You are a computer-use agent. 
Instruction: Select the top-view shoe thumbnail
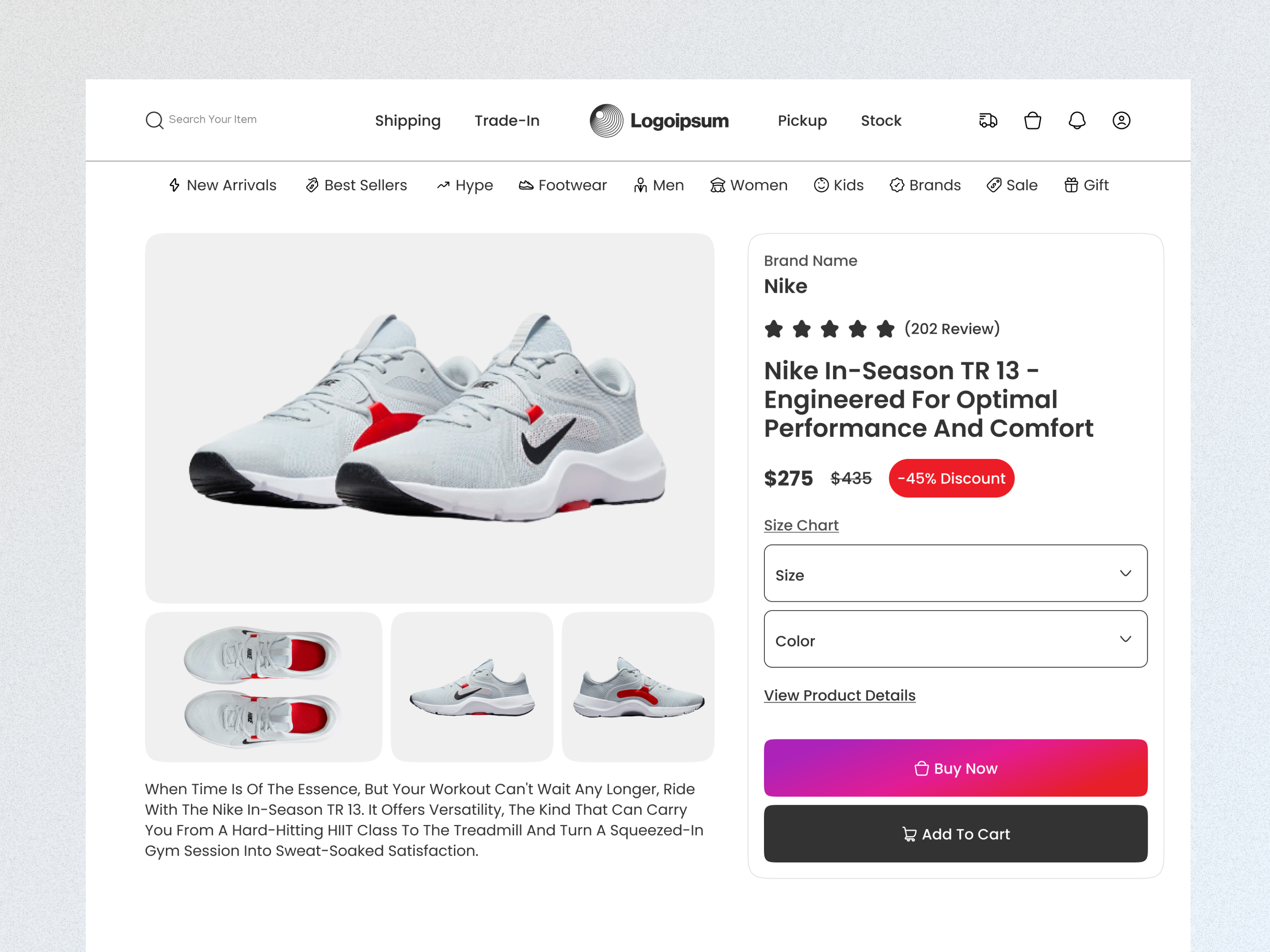[x=263, y=687]
